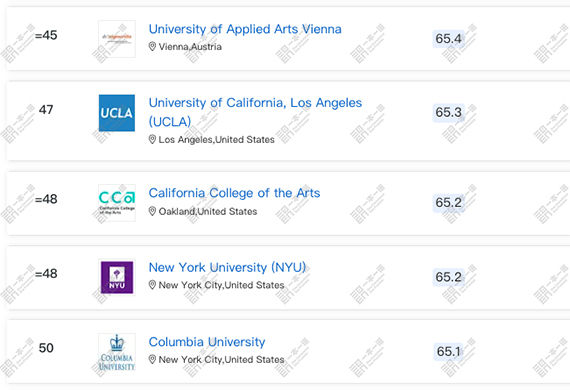The image size is (570, 390).
Task: Click the 65.3 score badge
Action: click(x=449, y=112)
